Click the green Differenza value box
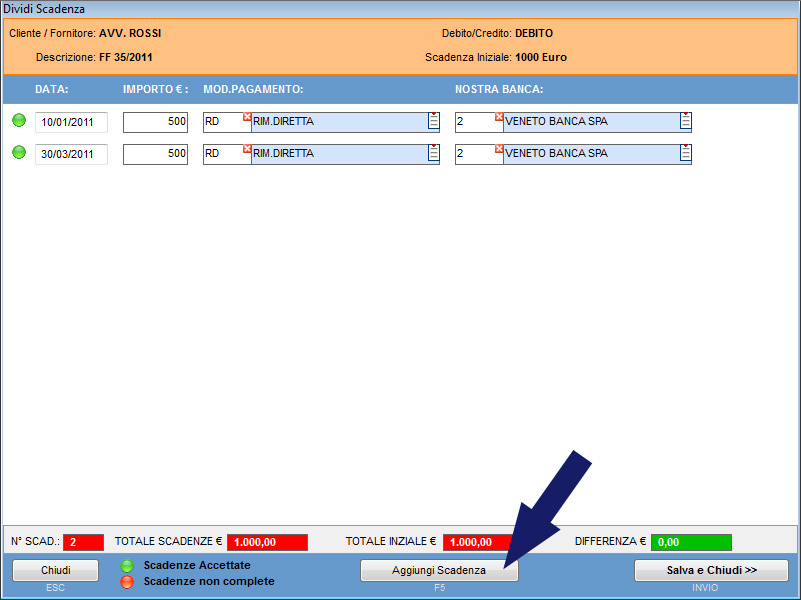The image size is (801, 600). 691,542
